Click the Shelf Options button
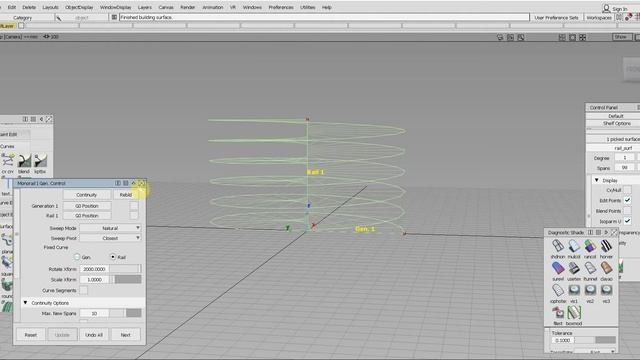The height and width of the screenshot is (360, 640). click(x=617, y=123)
